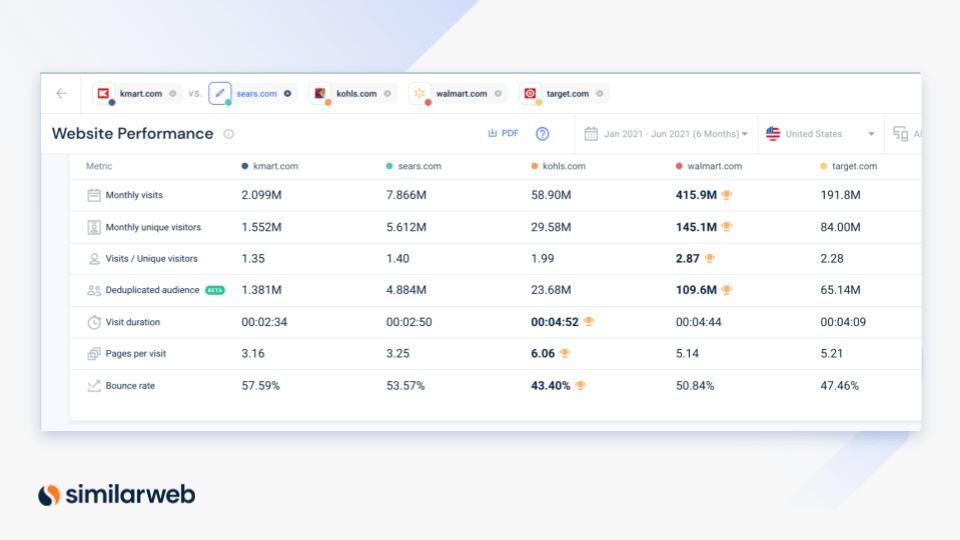This screenshot has height=540, width=960.
Task: Select the sears.com tab chip
Action: (x=252, y=93)
